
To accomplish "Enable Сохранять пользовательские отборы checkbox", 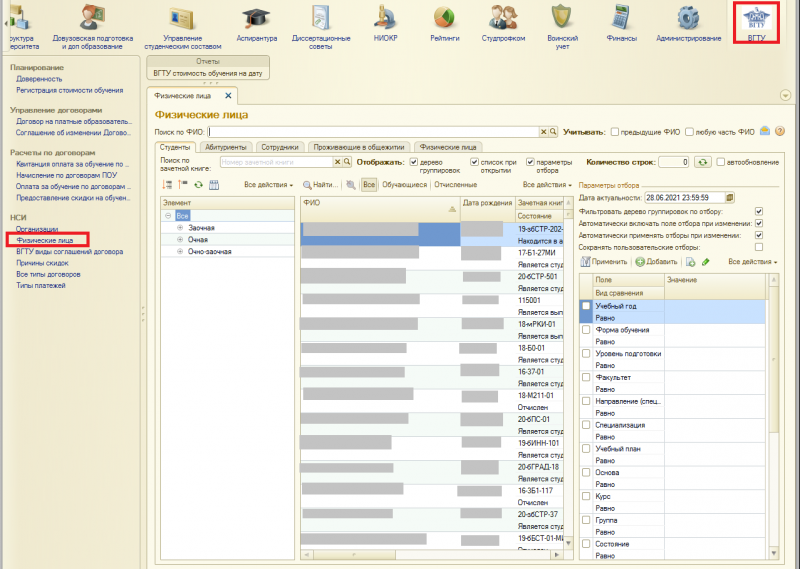I will [759, 247].
